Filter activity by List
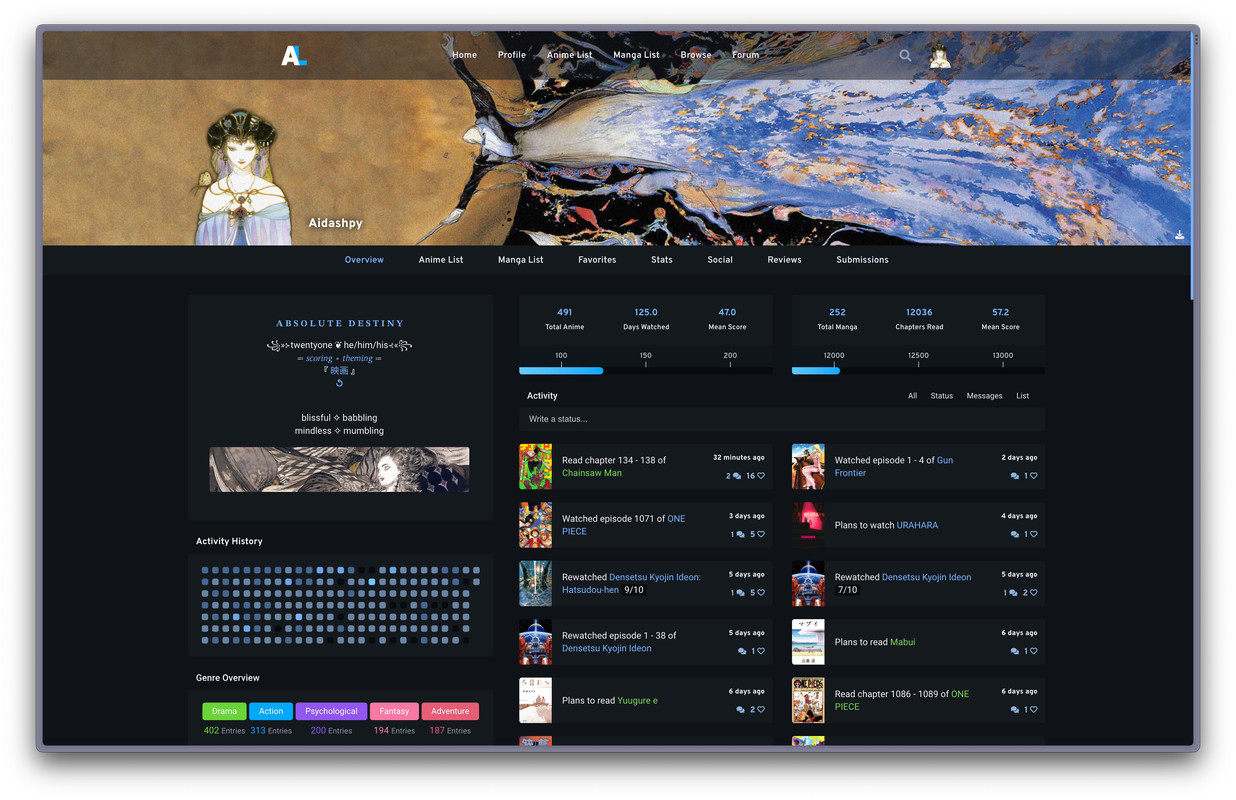The width and height of the screenshot is (1236, 800). pos(1023,396)
